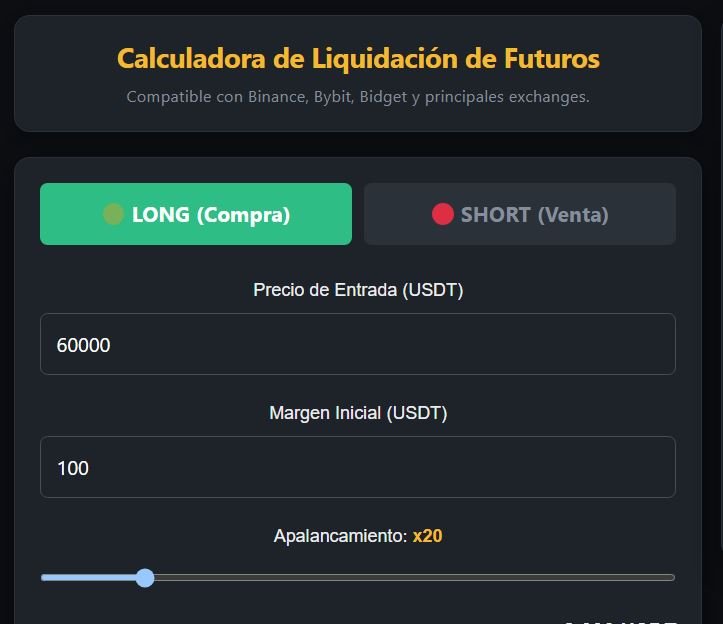Image resolution: width=723 pixels, height=624 pixels.
Task: Focus the Margen Inicial input field
Action: coord(358,467)
